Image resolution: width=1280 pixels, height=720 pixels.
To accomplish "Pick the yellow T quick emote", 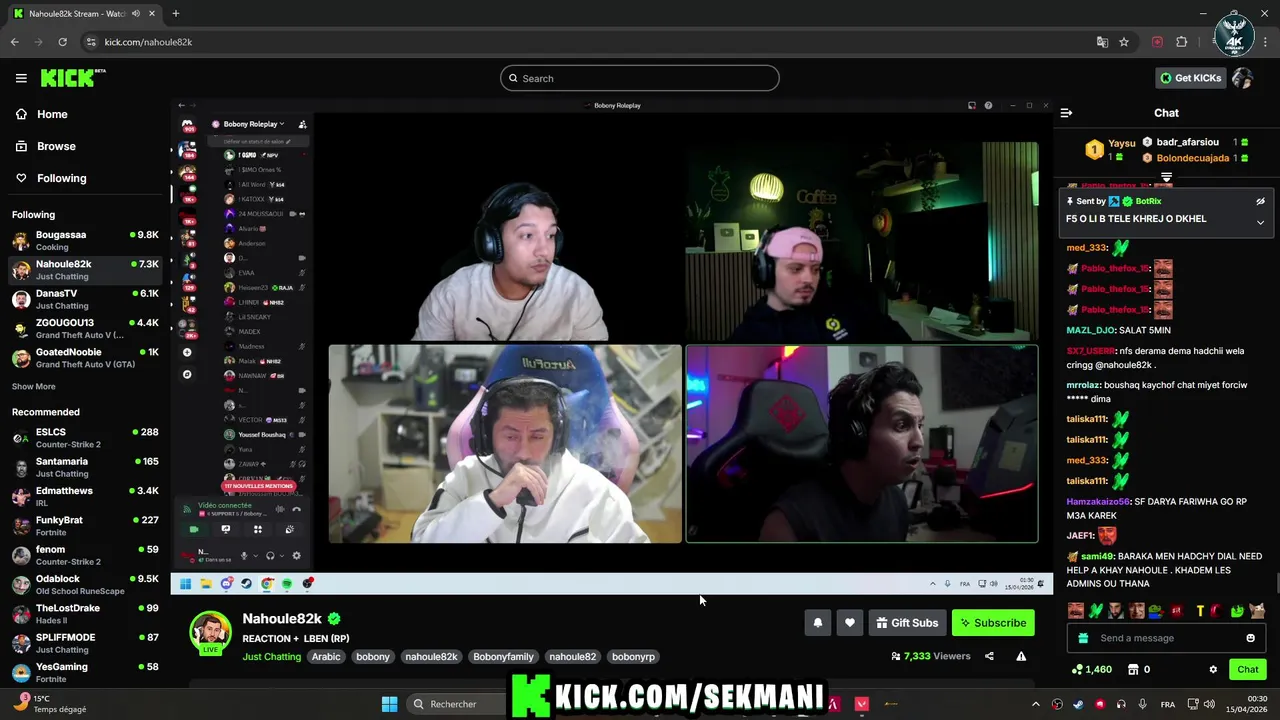I will pyautogui.click(x=1199, y=611).
